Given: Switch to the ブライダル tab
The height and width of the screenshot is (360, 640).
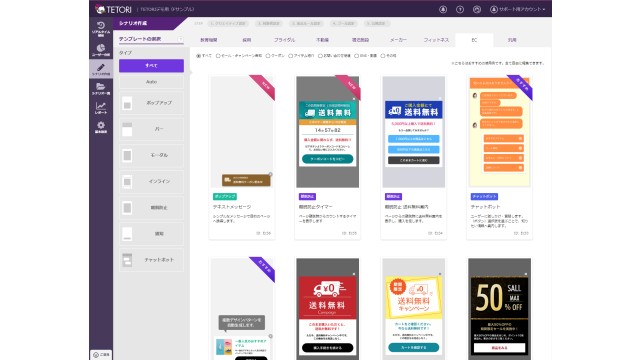Looking at the screenshot, I should coord(284,40).
